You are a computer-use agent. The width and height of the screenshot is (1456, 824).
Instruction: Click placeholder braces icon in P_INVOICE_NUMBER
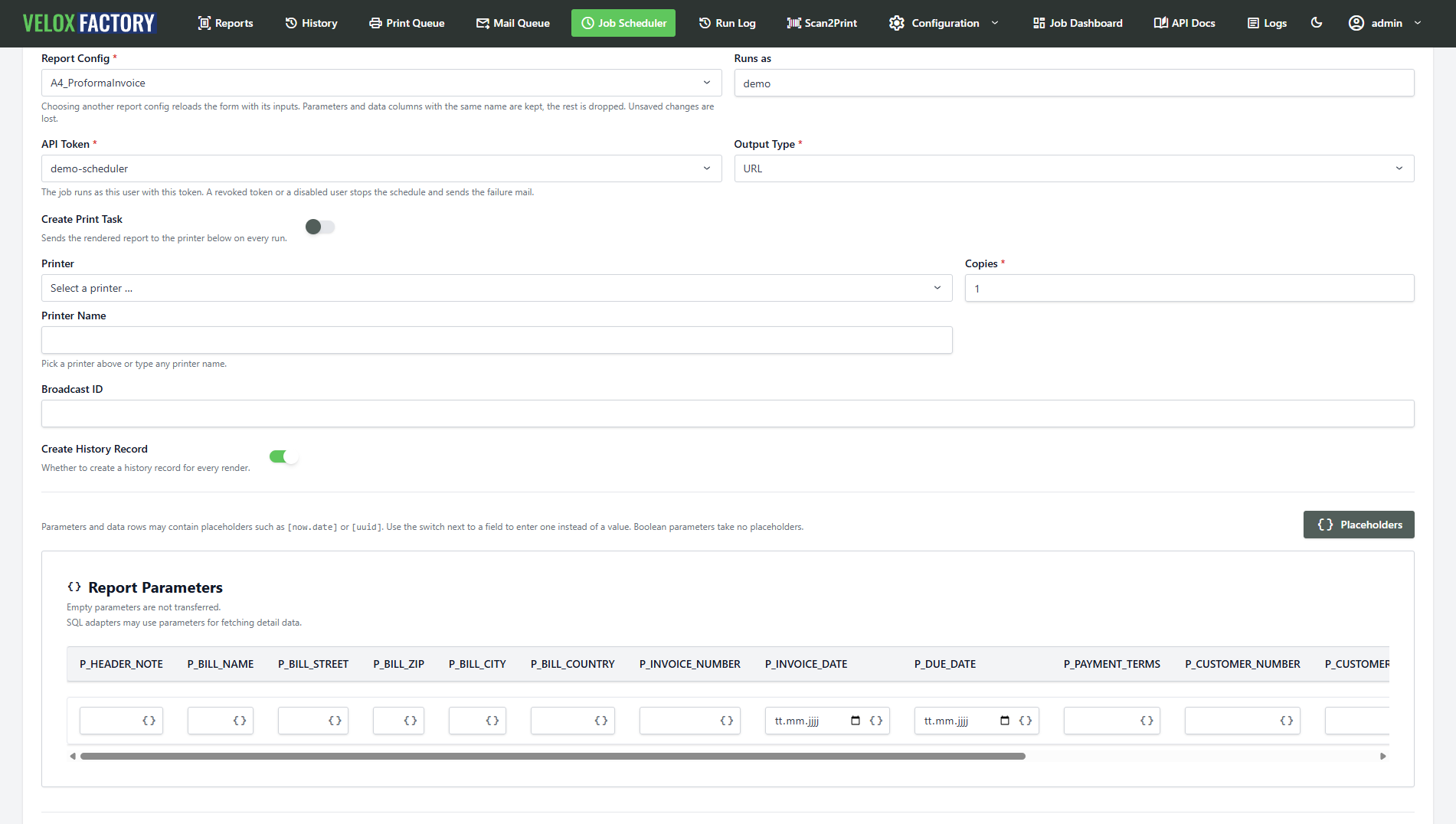tap(727, 721)
